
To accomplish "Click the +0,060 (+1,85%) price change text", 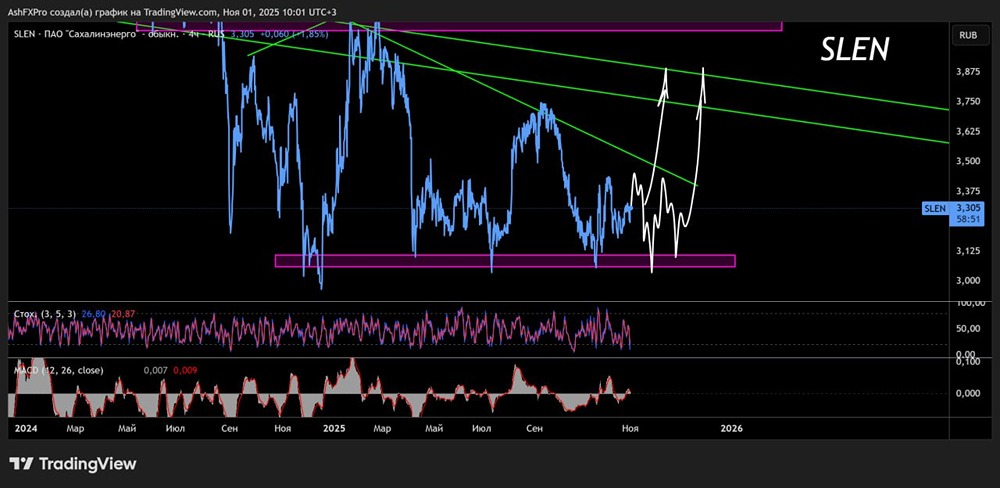I will pyautogui.click(x=295, y=35).
